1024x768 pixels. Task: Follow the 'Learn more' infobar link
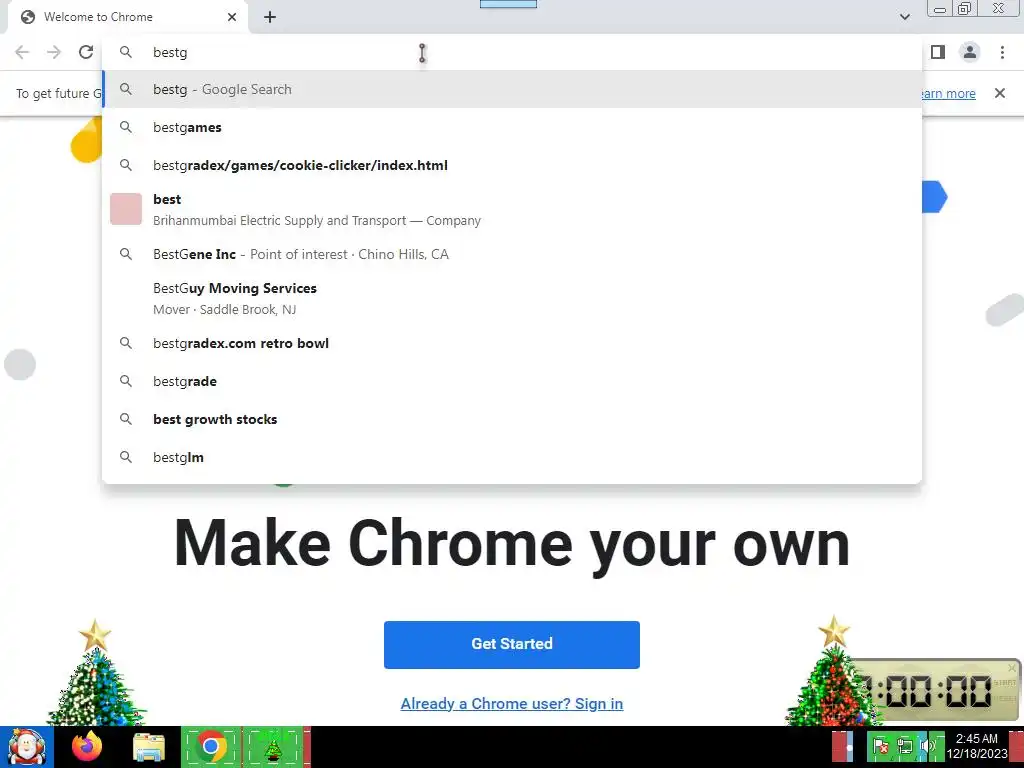(948, 93)
